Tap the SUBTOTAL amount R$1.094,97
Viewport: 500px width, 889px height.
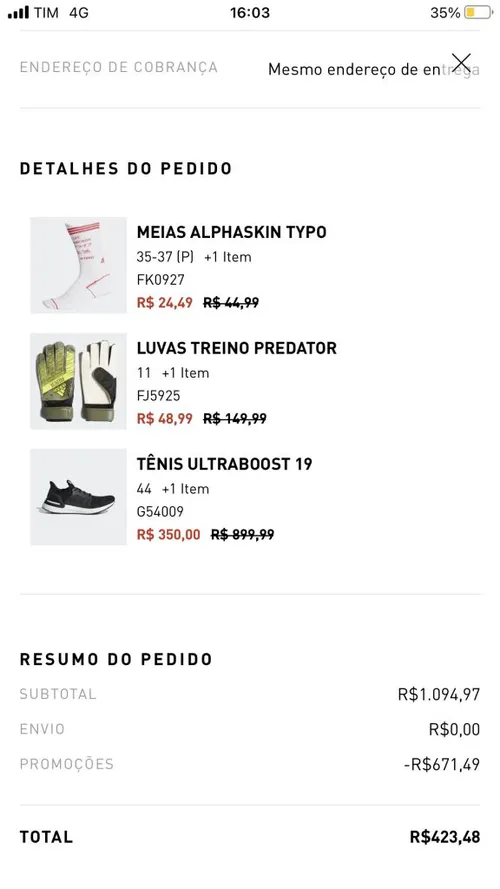point(439,694)
